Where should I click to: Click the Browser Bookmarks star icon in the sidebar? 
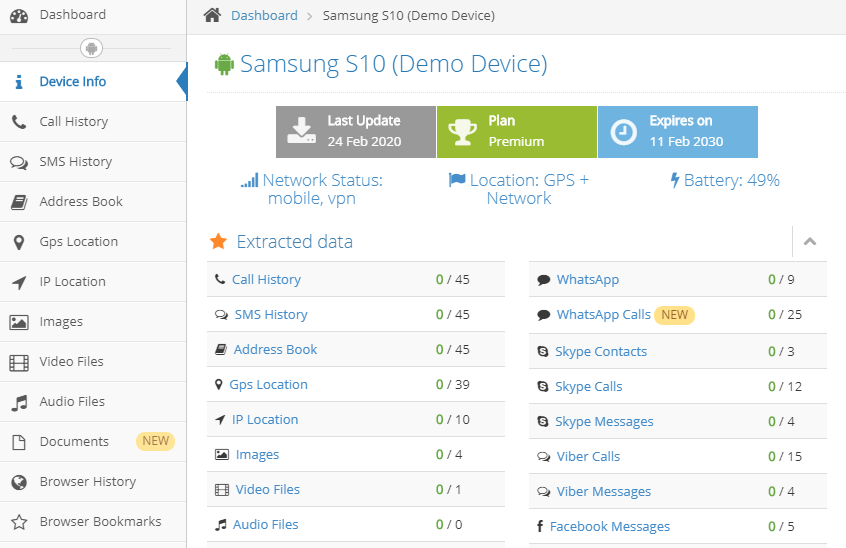pos(19,522)
